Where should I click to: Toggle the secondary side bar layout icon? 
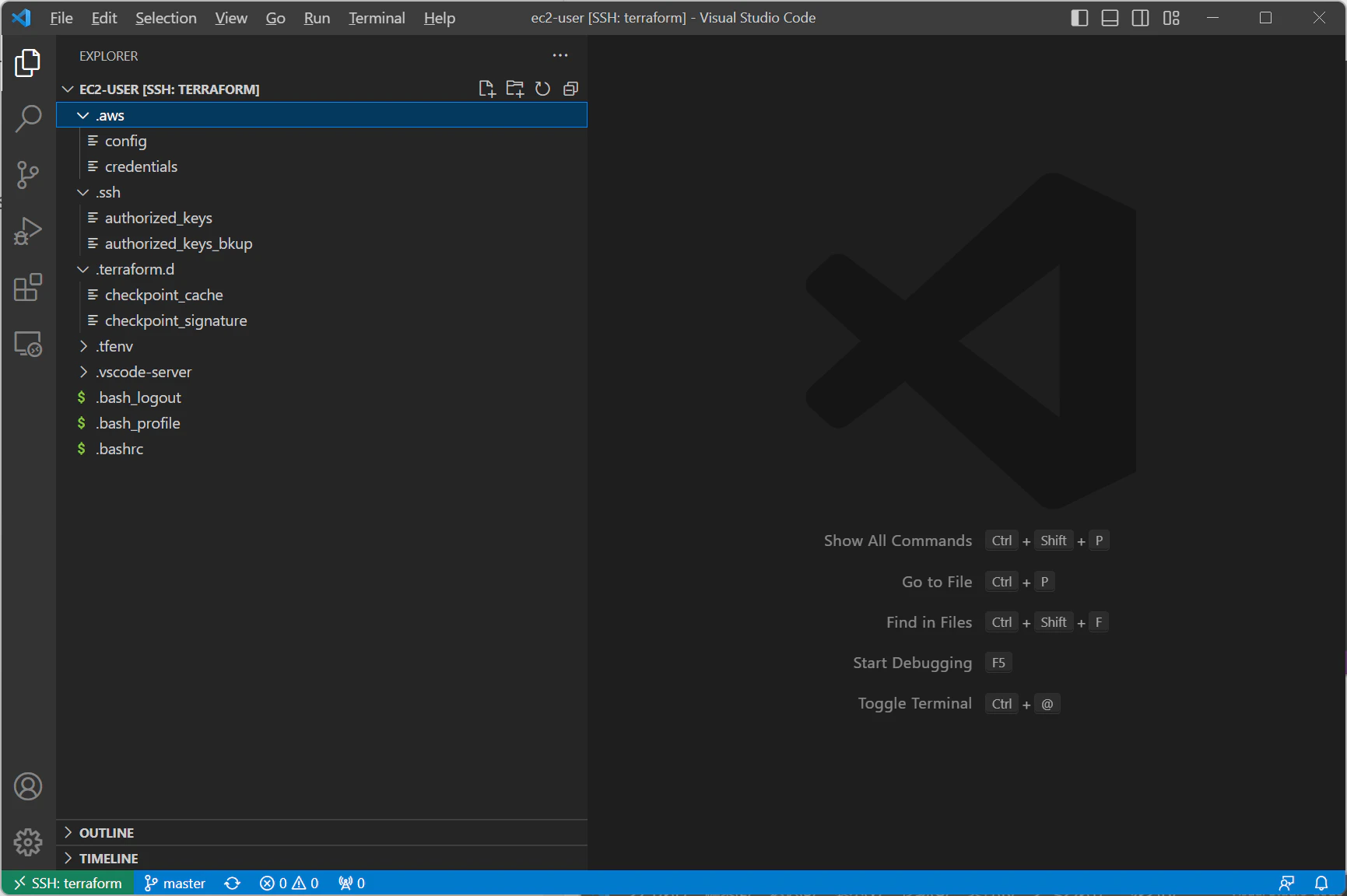pyautogui.click(x=1140, y=18)
